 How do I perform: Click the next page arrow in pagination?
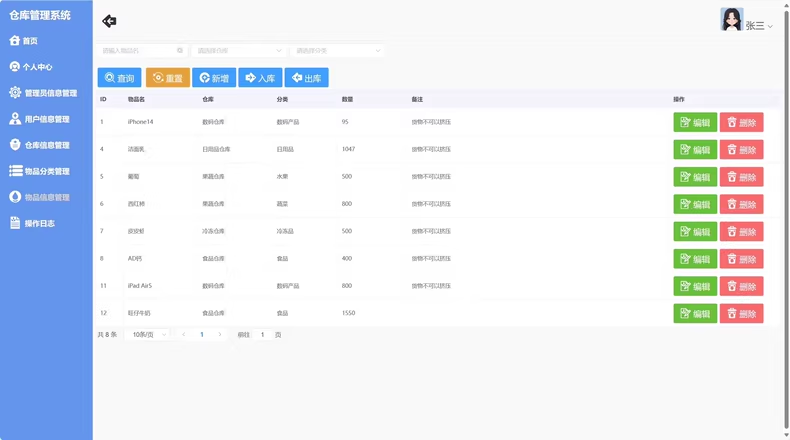[220, 334]
